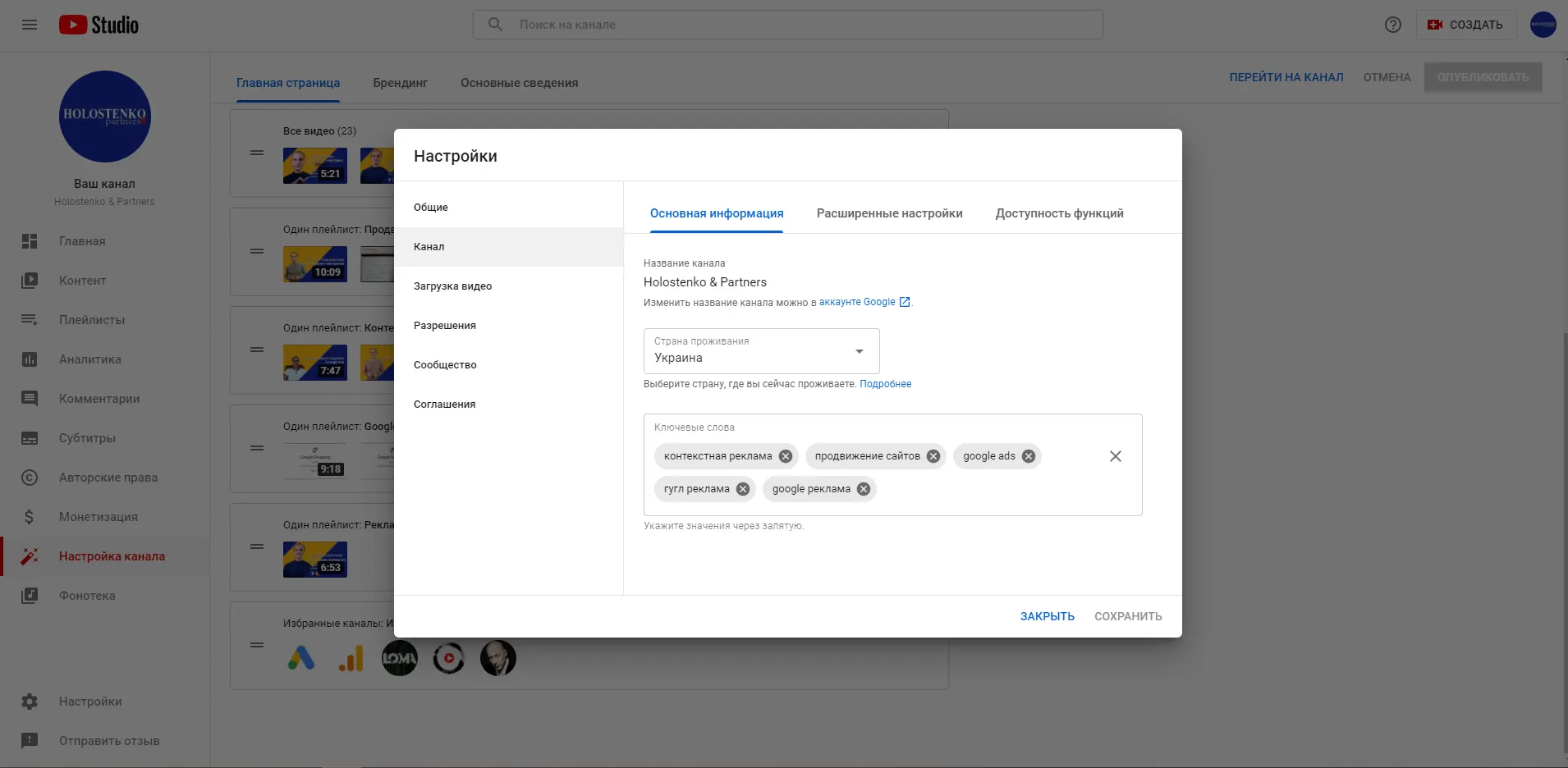Click the search magnifier icon
This screenshot has height=768, width=1568.
click(x=495, y=25)
